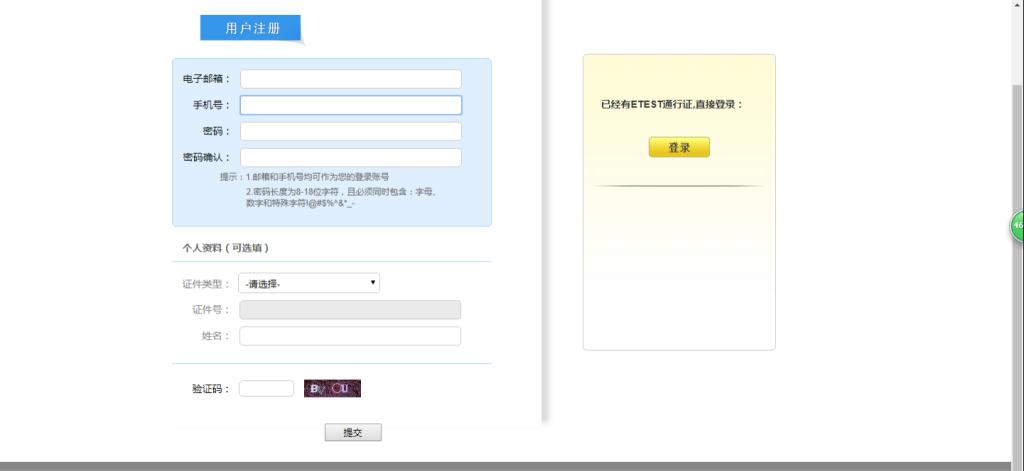This screenshot has width=1024, height=471.
Task: Focus the 手机号 phone number field
Action: pyautogui.click(x=350, y=105)
